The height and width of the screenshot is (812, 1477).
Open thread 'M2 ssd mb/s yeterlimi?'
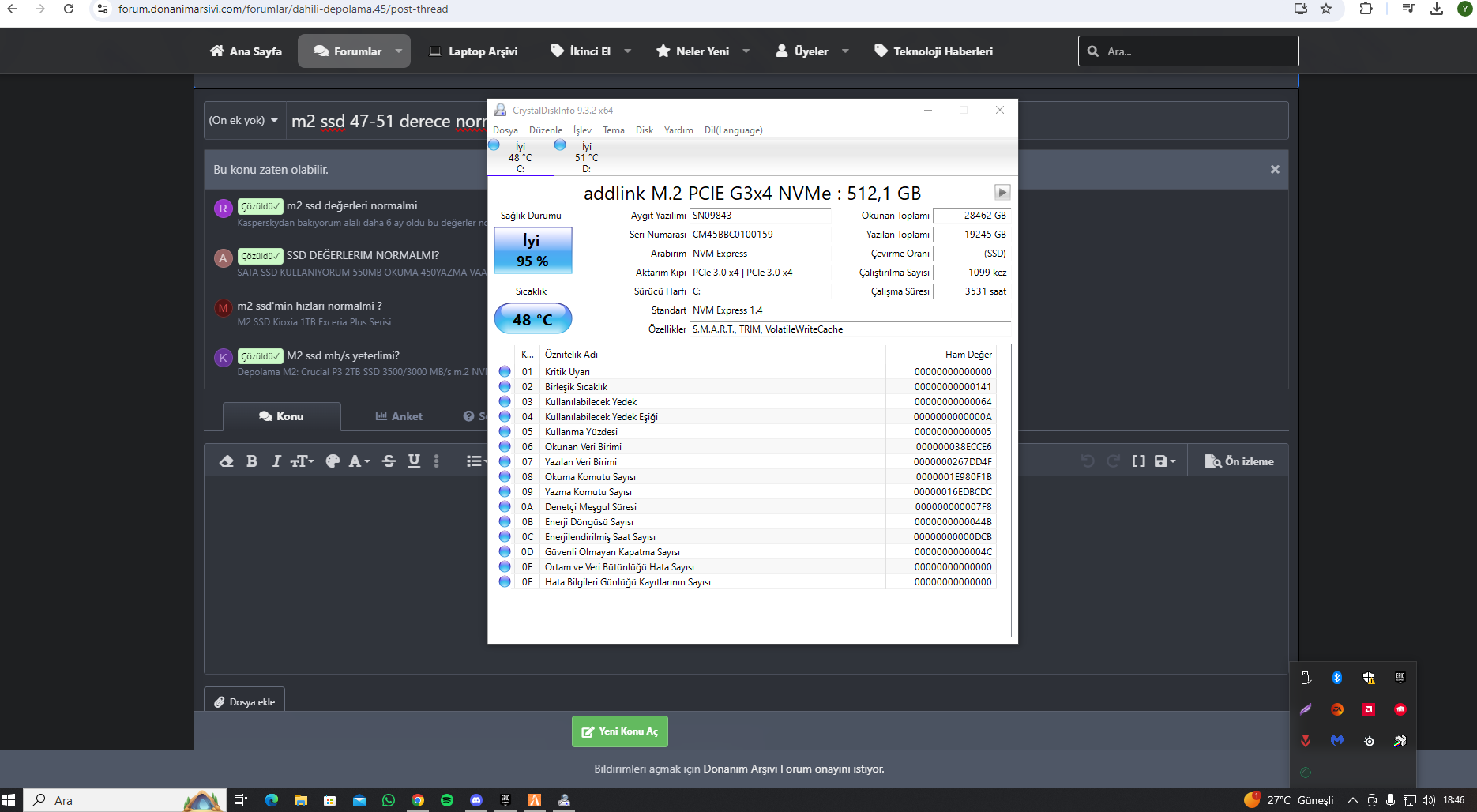(343, 355)
